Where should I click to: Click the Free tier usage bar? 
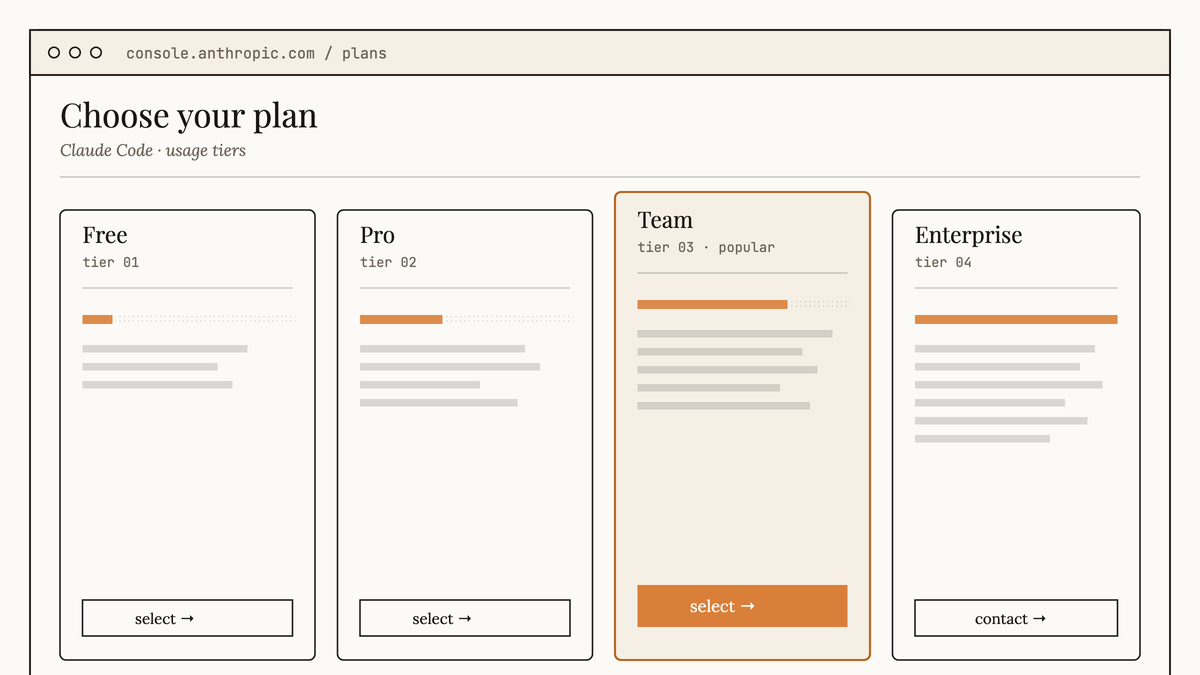pyautogui.click(x=189, y=319)
